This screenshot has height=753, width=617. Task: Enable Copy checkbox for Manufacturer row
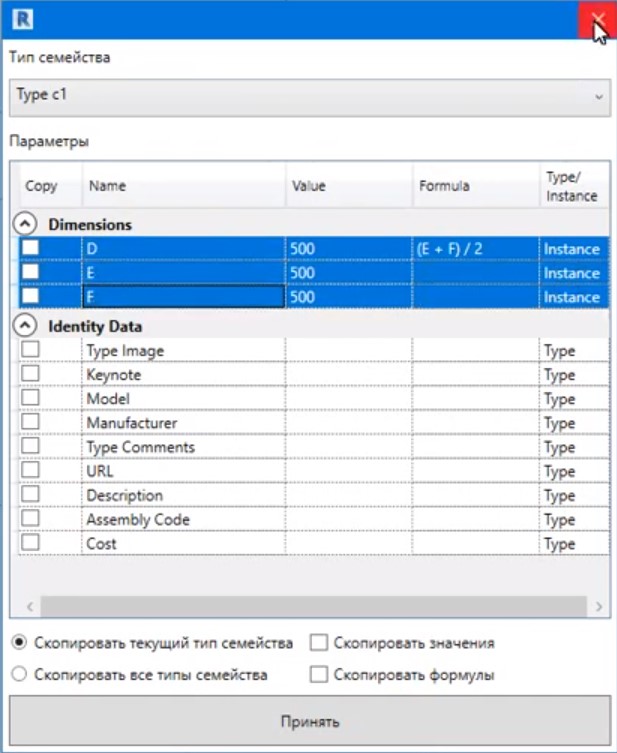point(31,422)
